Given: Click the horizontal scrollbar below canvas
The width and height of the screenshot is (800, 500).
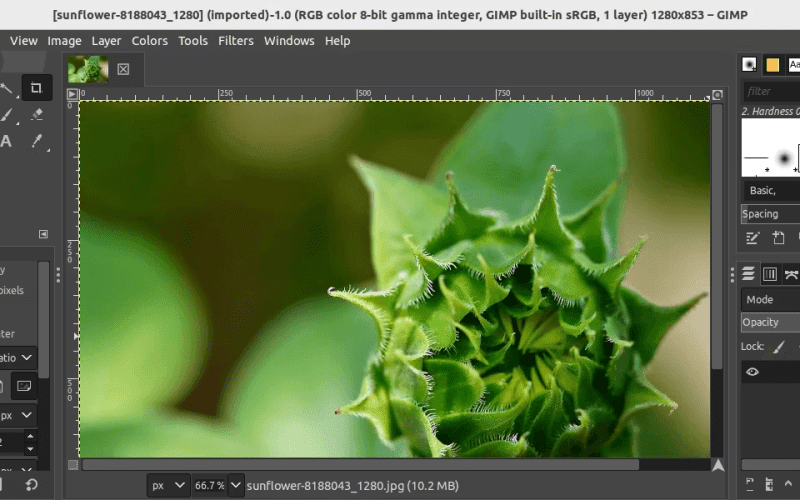Looking at the screenshot, I should point(361,465).
